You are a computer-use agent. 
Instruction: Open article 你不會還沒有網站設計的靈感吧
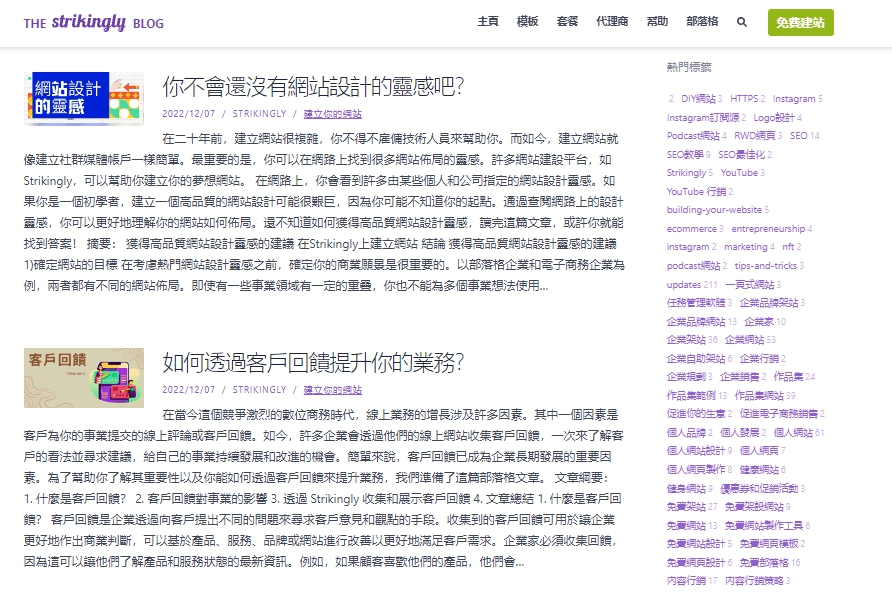pos(316,88)
